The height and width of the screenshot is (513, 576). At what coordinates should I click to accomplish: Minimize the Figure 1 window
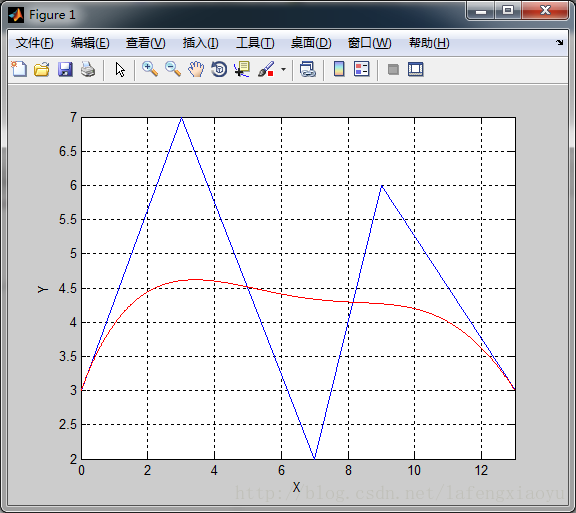[480, 11]
